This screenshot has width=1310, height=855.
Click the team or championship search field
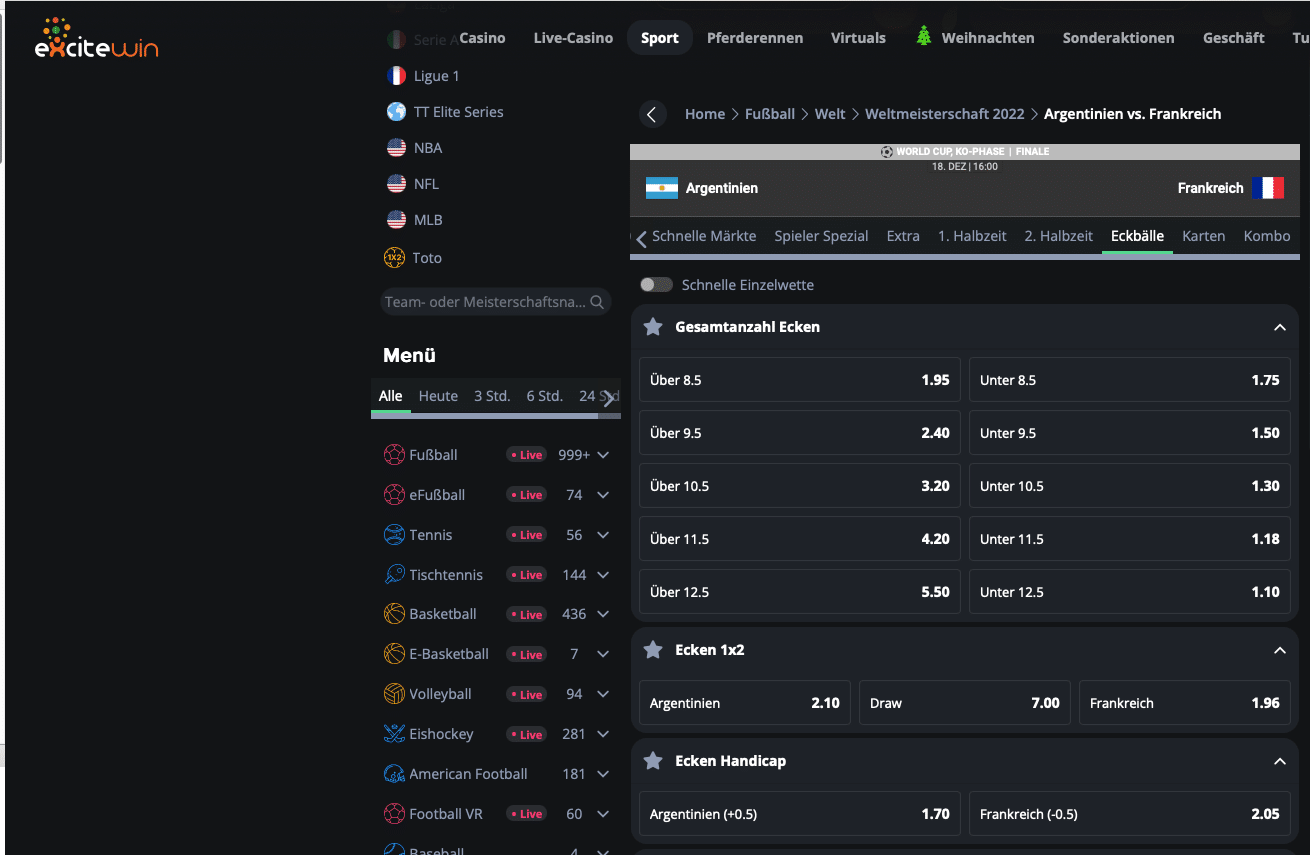click(496, 302)
